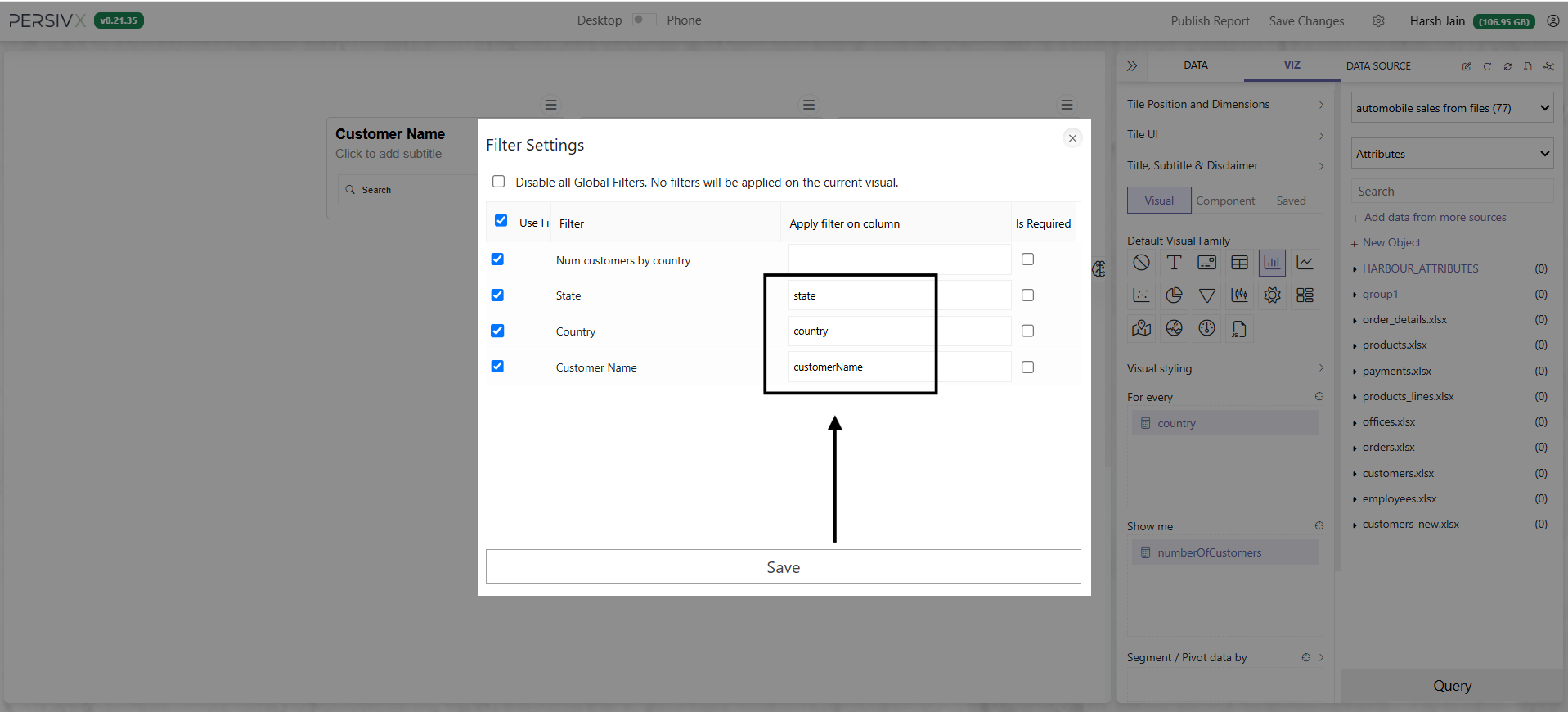Open the user profile icon

[x=1552, y=20]
